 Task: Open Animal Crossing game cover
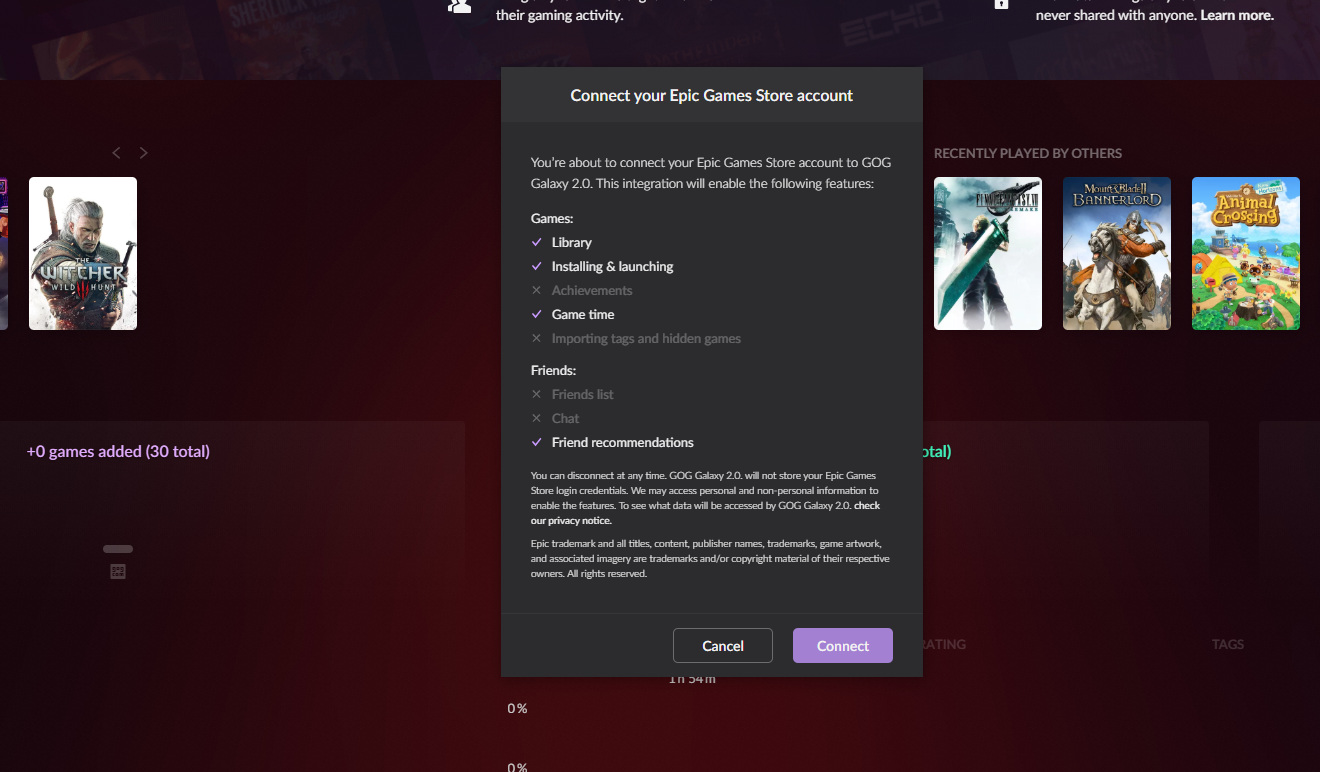pyautogui.click(x=1245, y=254)
